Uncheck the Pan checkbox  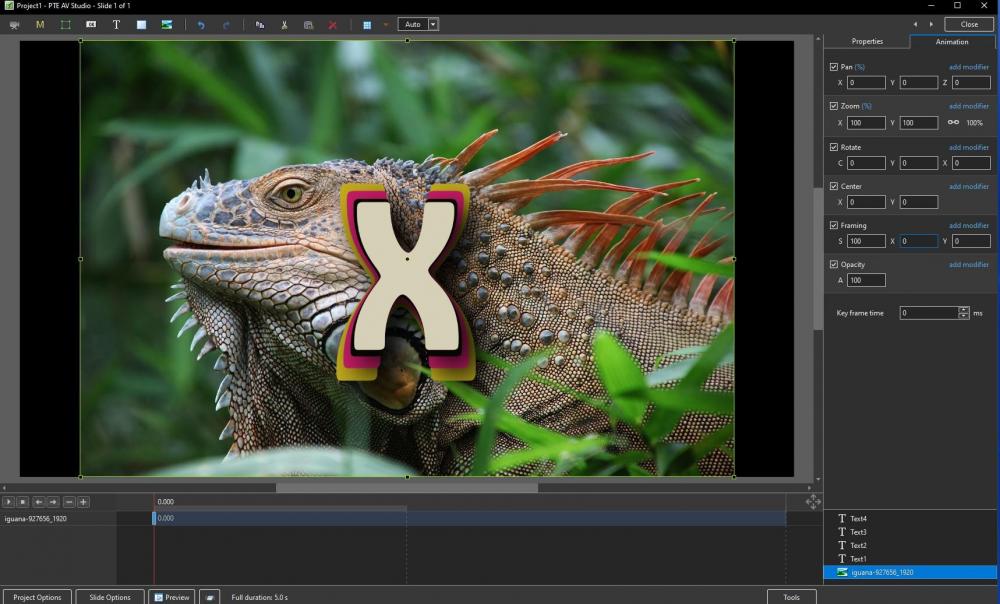[834, 67]
